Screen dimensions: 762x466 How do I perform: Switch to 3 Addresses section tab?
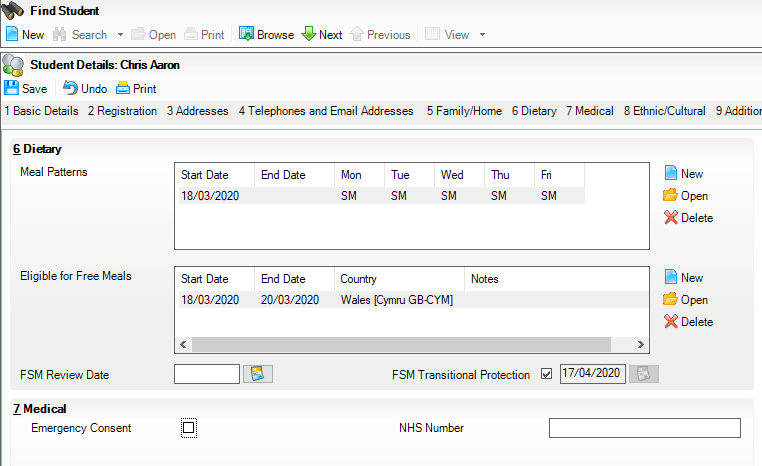(x=197, y=111)
